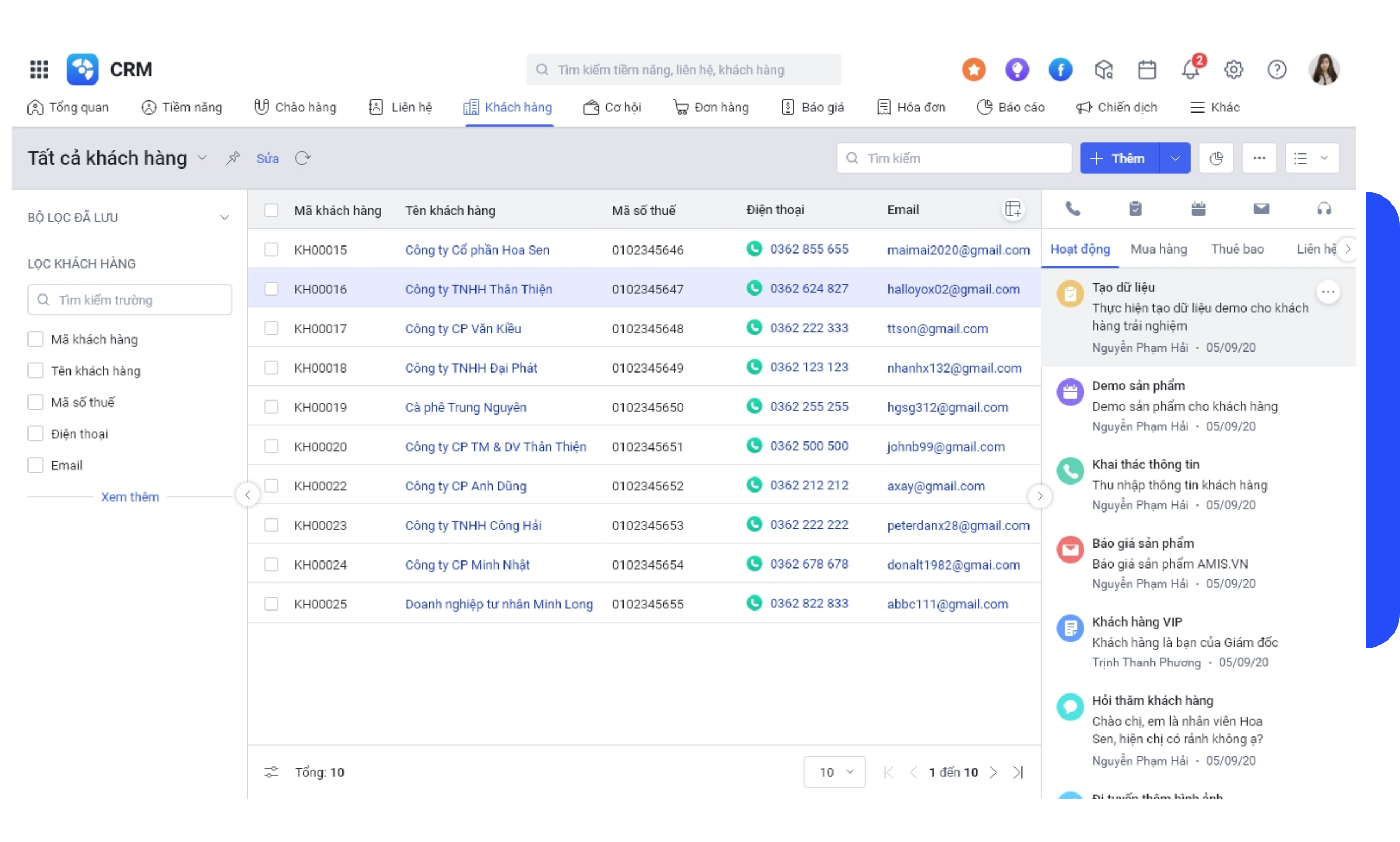Image resolution: width=1400 pixels, height=842 pixels.
Task: Open the box search icon in header
Action: 1104,69
